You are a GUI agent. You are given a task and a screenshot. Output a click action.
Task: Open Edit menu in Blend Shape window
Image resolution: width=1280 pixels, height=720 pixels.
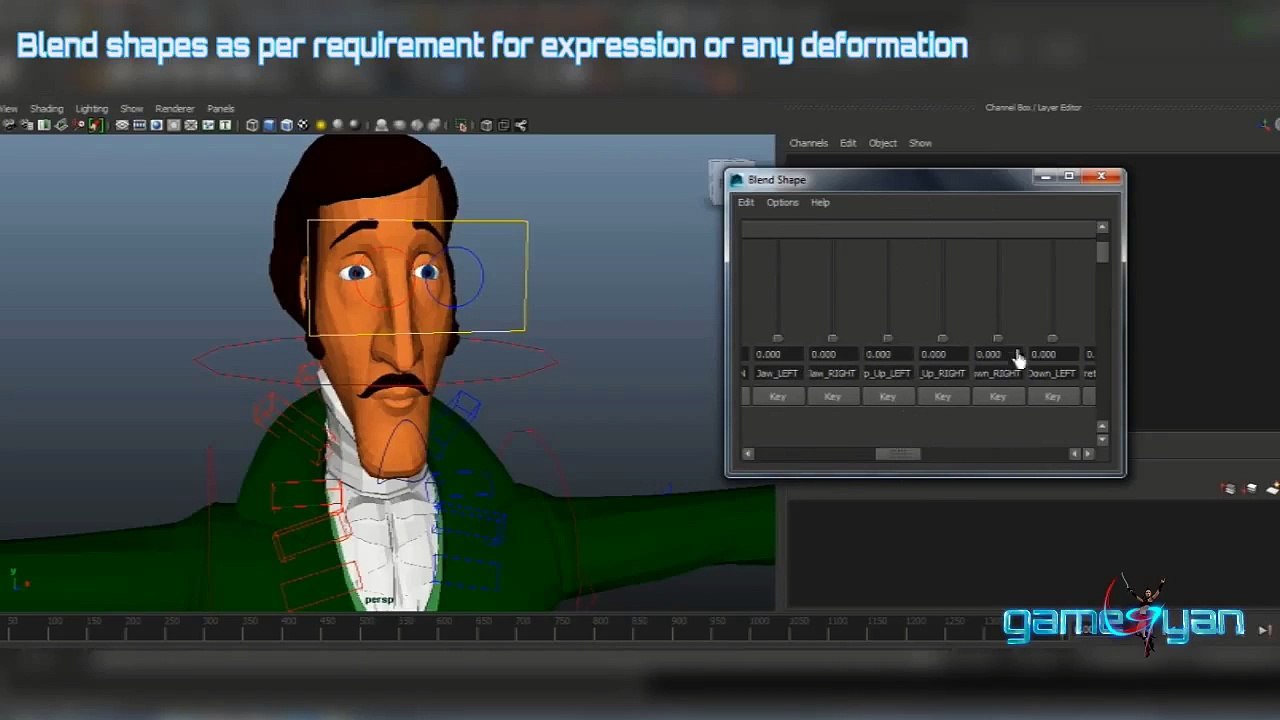(746, 202)
